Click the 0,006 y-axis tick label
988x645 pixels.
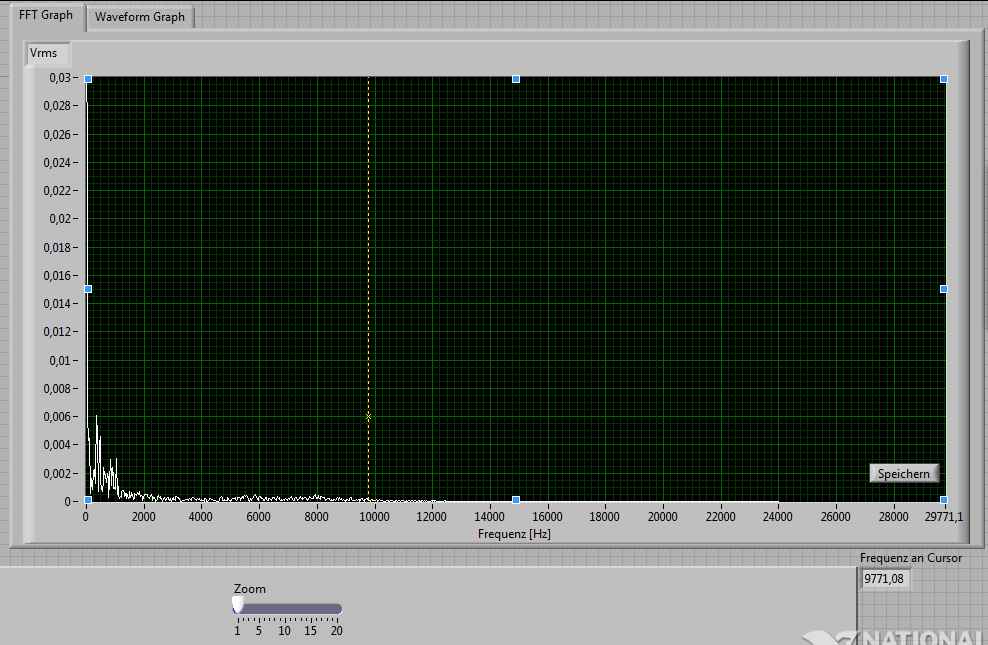tap(57, 416)
